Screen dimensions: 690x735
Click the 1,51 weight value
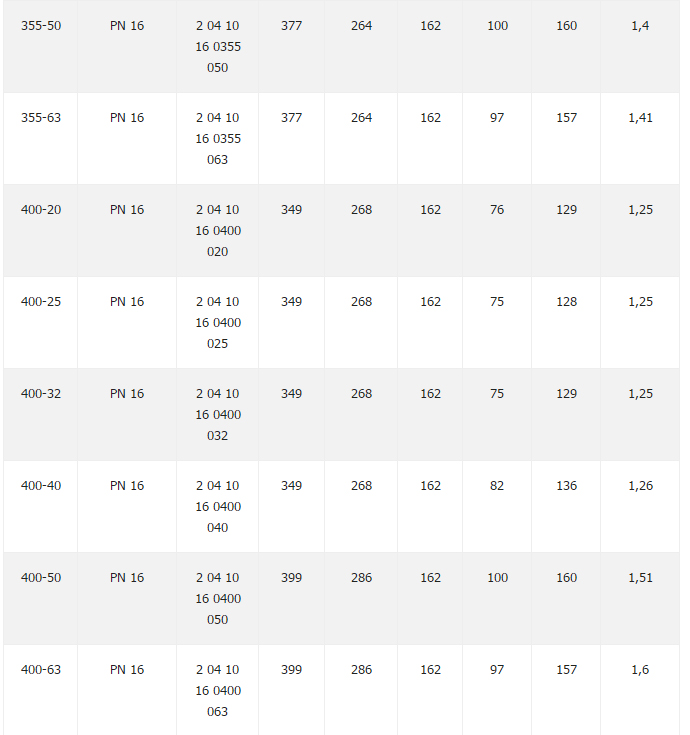tap(640, 578)
